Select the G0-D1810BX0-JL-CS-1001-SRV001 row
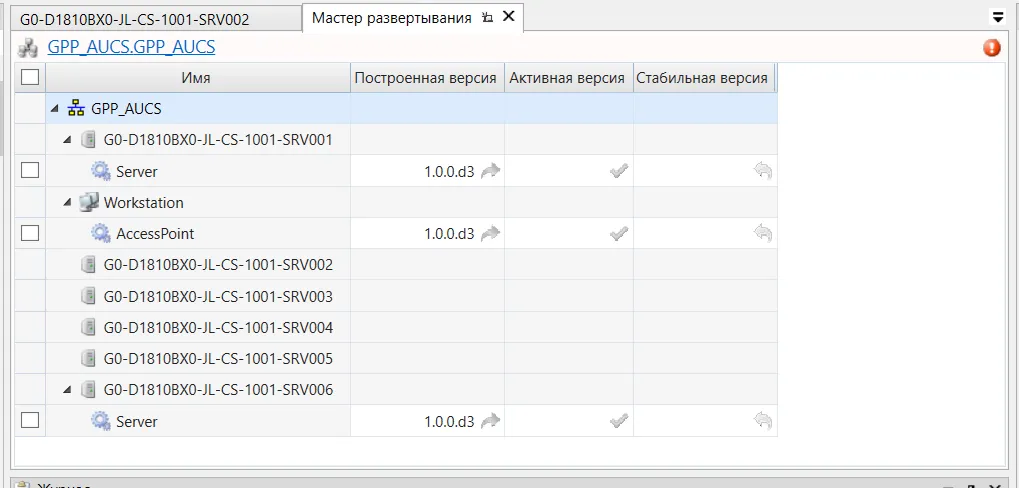This screenshot has height=488, width=1019. pos(396,140)
